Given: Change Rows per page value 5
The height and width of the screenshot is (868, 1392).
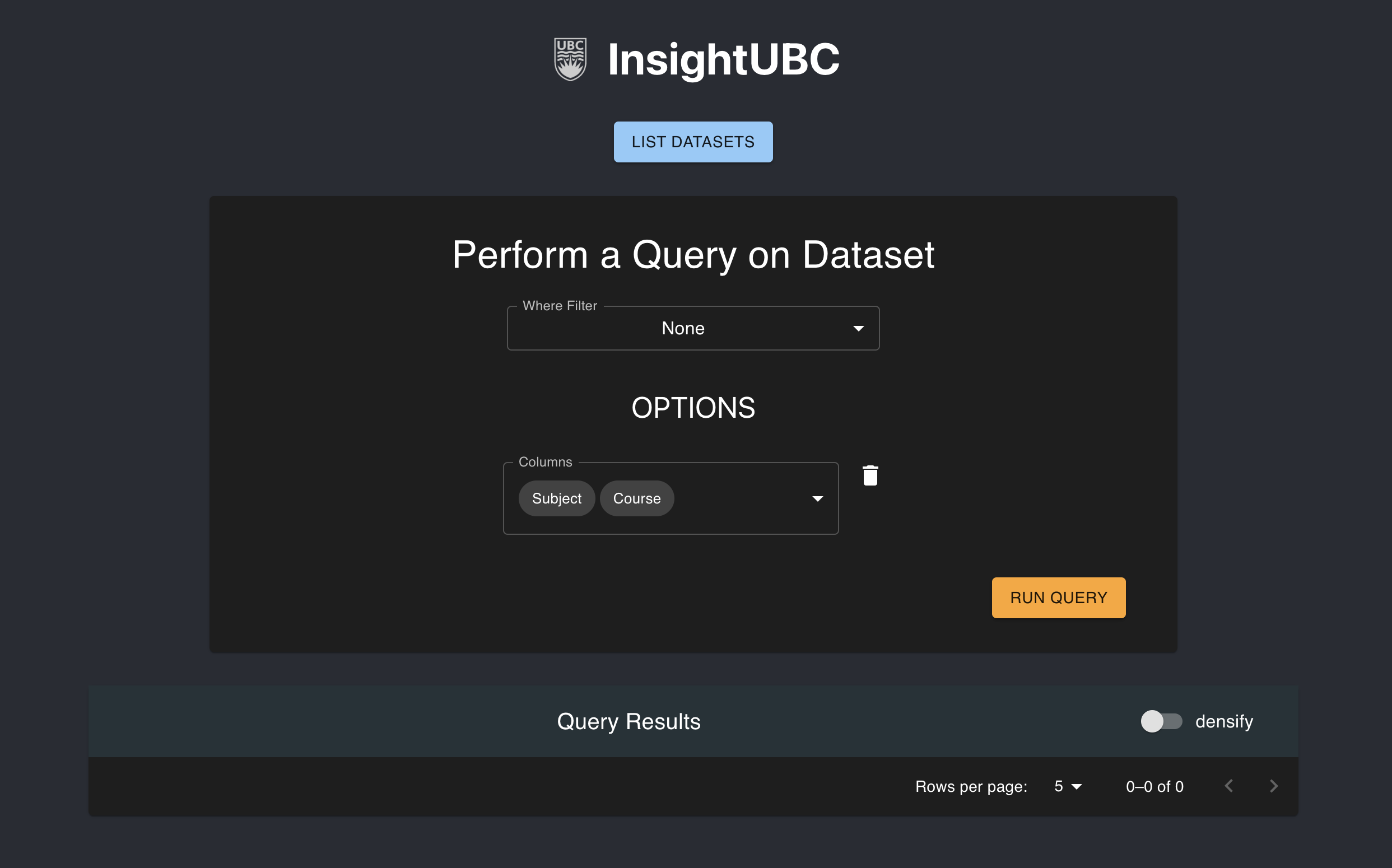Looking at the screenshot, I should click(1068, 786).
